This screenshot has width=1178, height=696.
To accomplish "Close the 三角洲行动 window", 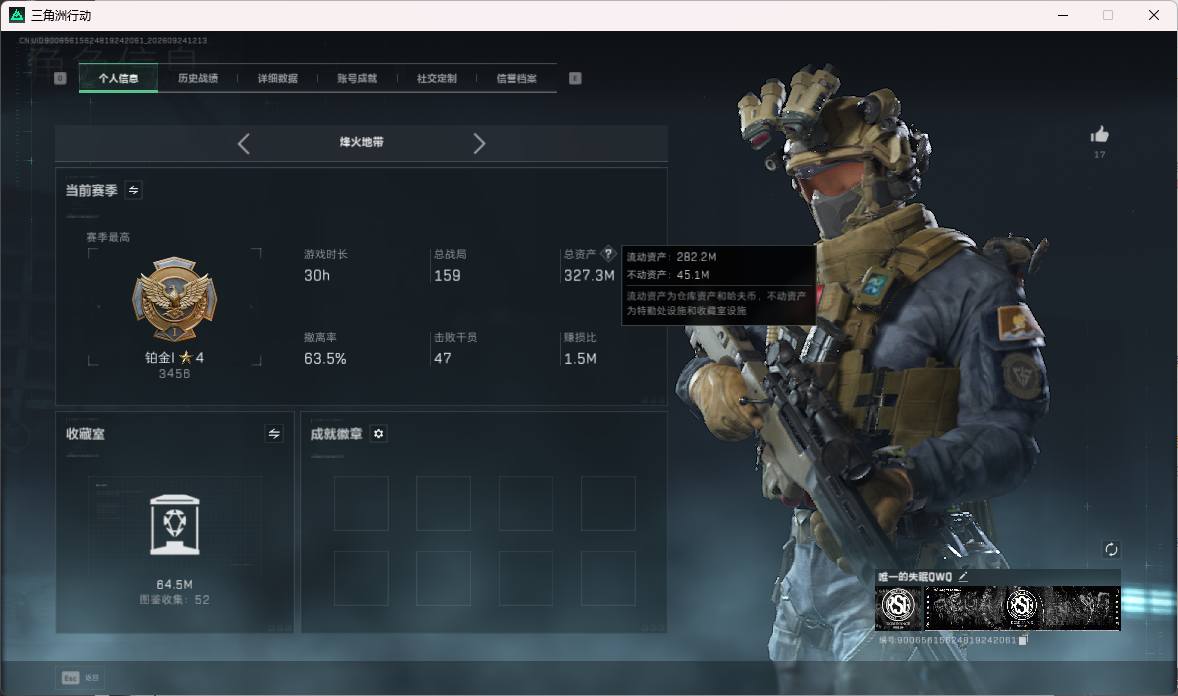I will tap(1154, 15).
